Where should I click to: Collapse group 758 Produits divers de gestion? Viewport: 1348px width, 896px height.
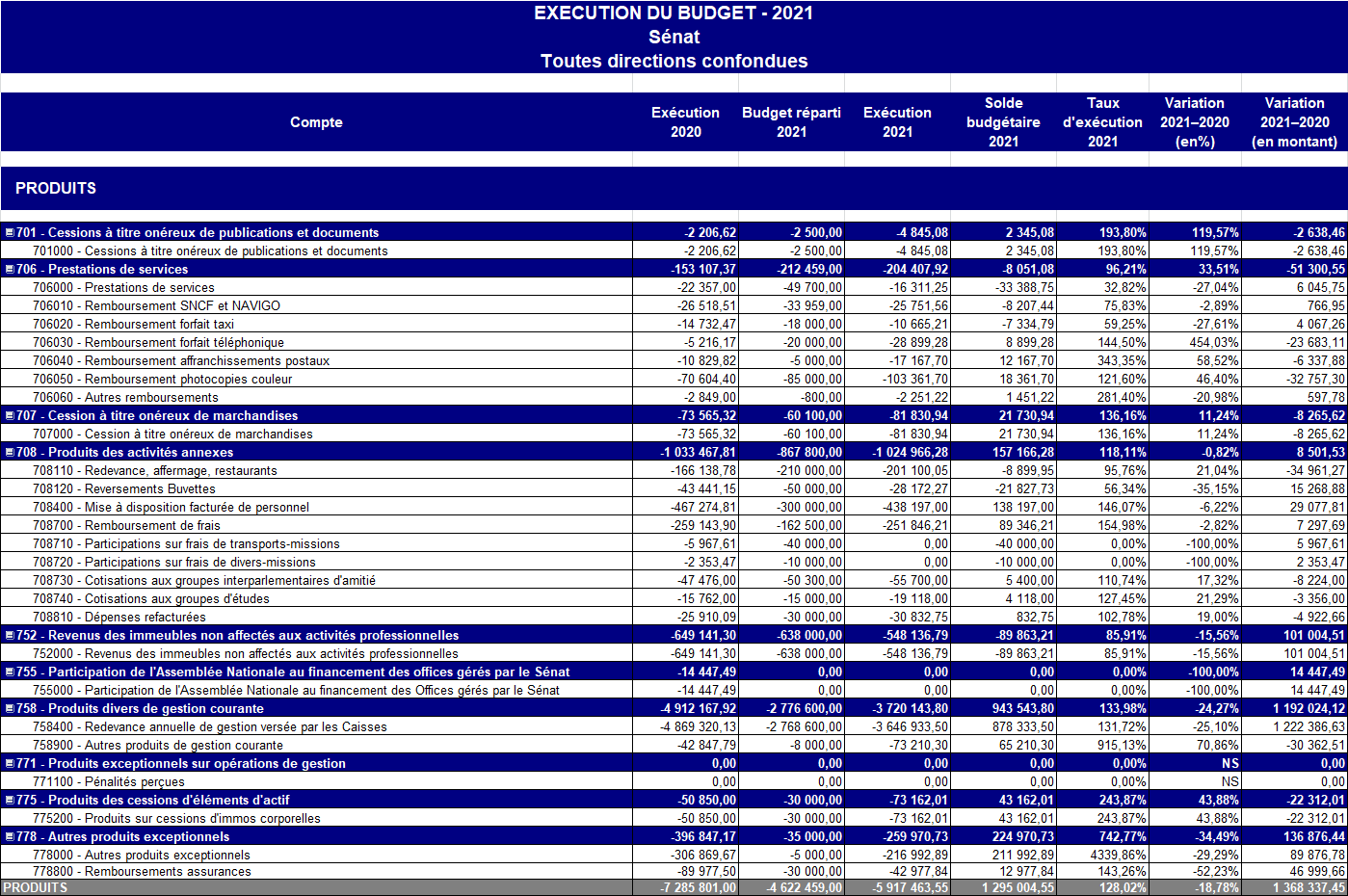(10, 708)
